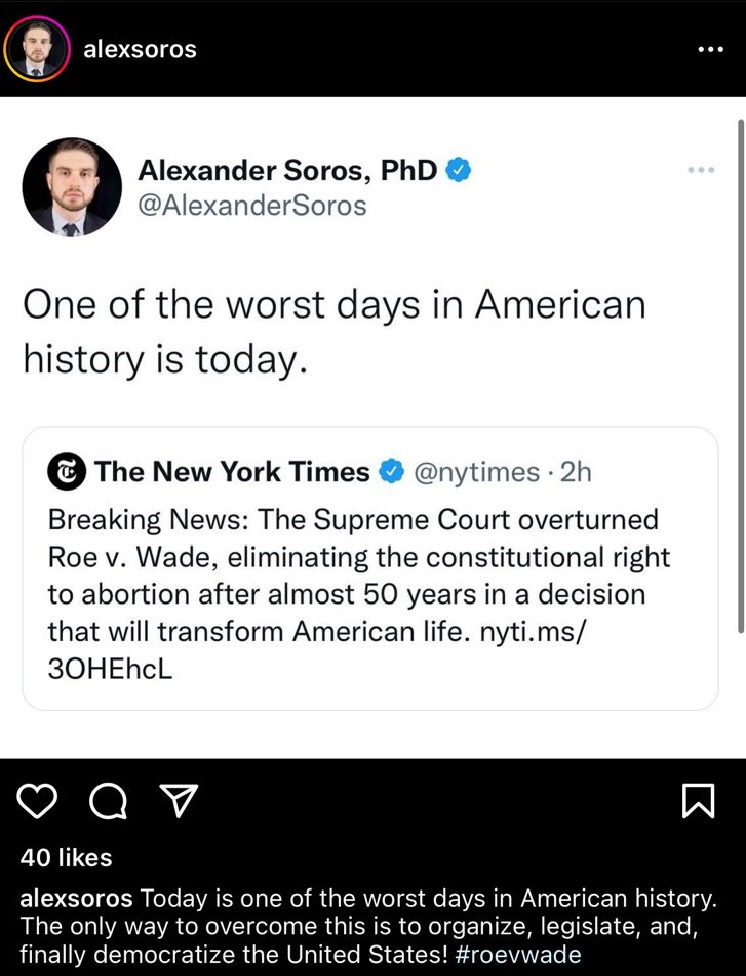Open the @AlexanderSoros Twitter handle
746x976 pixels.
click(x=252, y=206)
